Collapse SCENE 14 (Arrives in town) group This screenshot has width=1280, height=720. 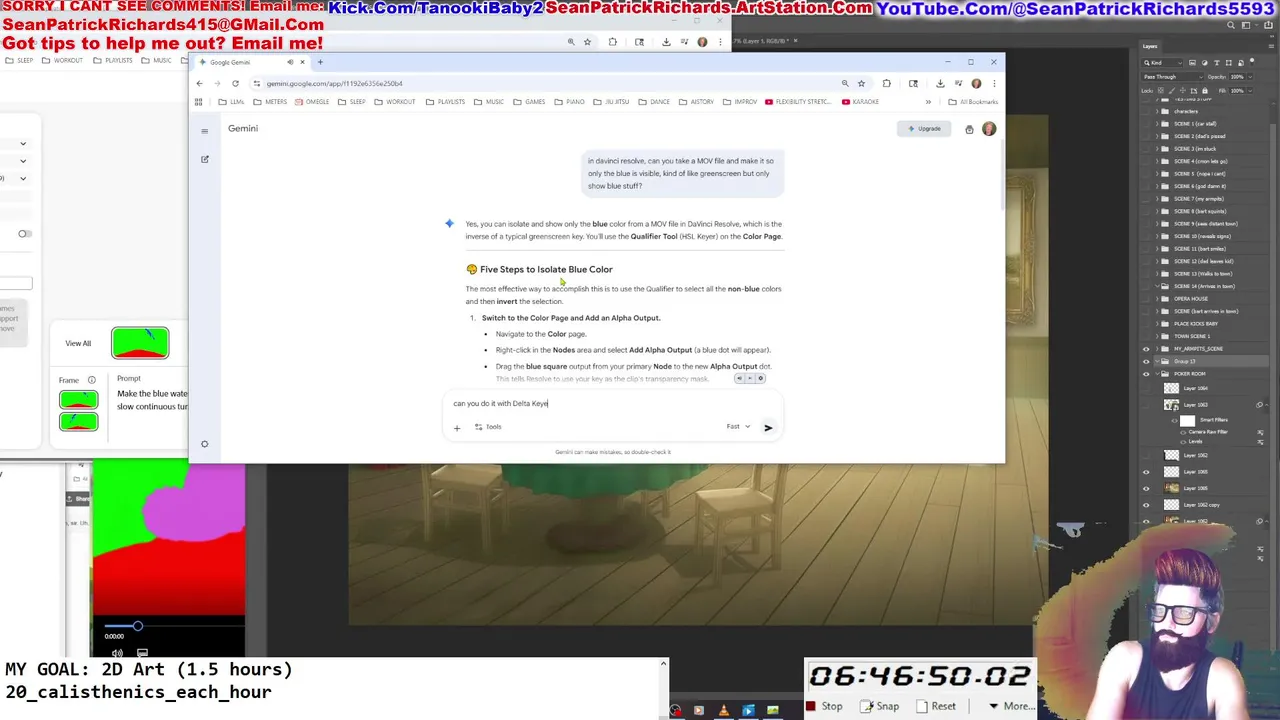tap(1157, 286)
